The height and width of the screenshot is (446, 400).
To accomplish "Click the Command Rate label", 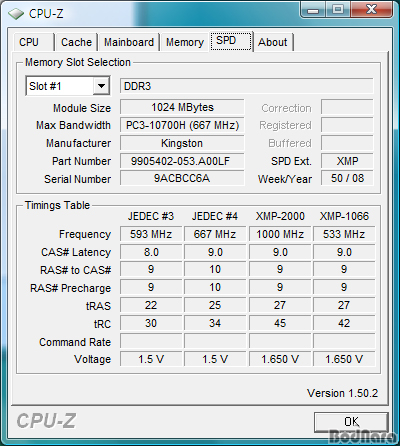I will tap(75, 342).
